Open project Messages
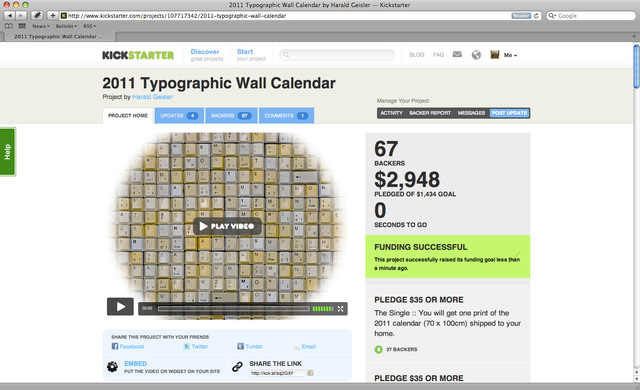Screen dimensions: 640x390 [471, 113]
